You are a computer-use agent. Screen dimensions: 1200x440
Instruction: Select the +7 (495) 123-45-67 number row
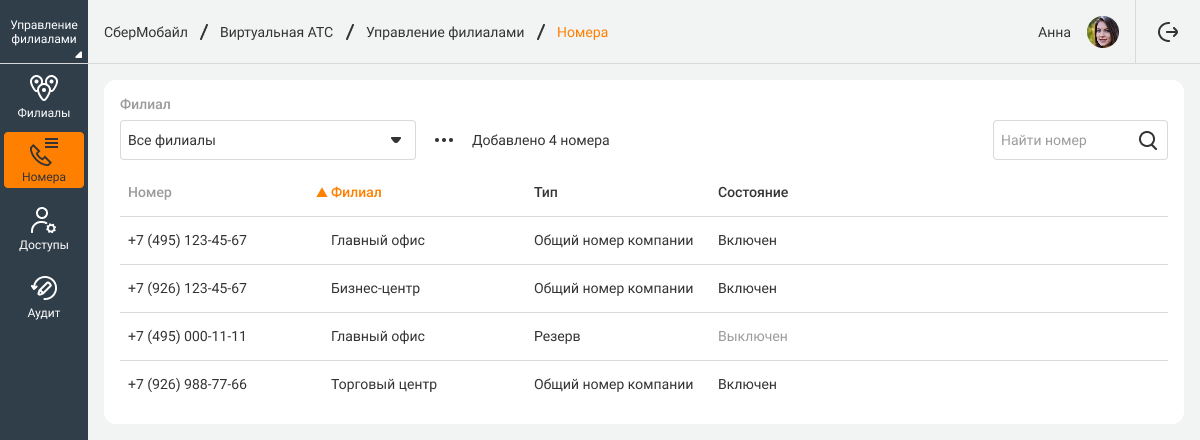(x=187, y=240)
